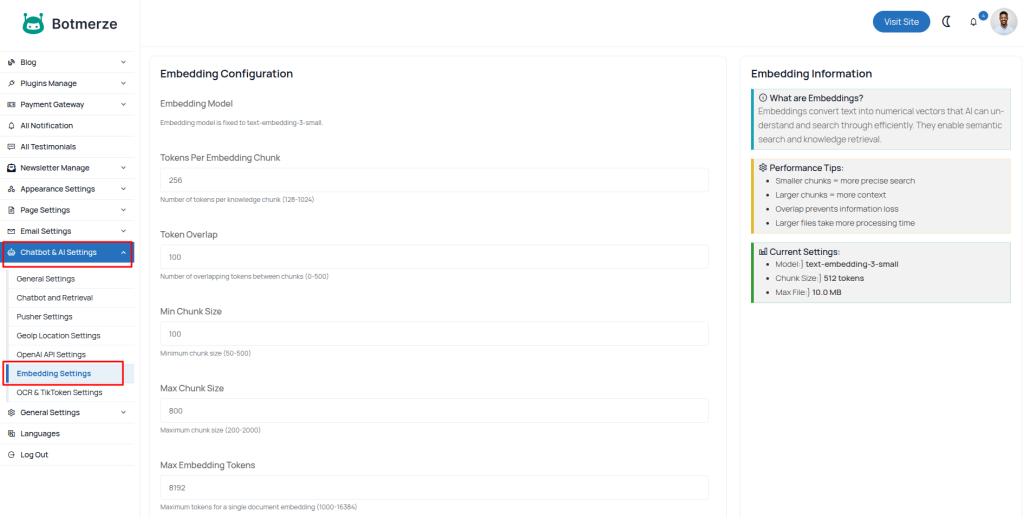The image size is (1024, 518).
Task: Click the Tokens Per Embedding Chunk field
Action: [x=434, y=180]
